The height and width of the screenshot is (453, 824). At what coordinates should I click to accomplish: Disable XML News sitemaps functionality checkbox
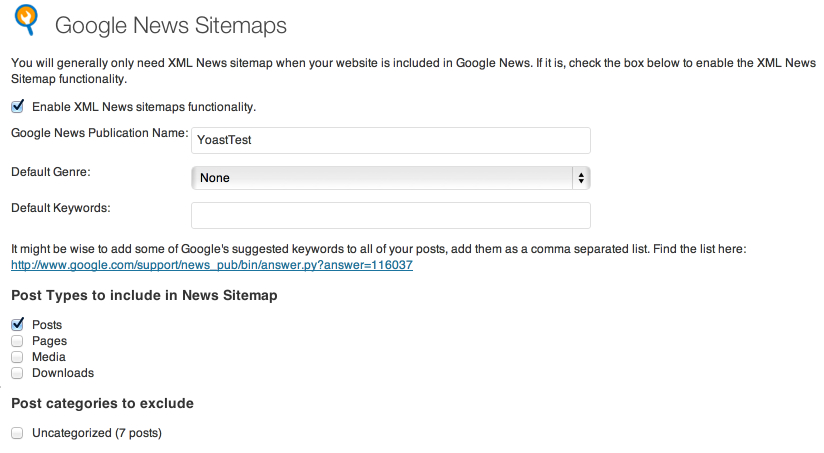point(17,106)
